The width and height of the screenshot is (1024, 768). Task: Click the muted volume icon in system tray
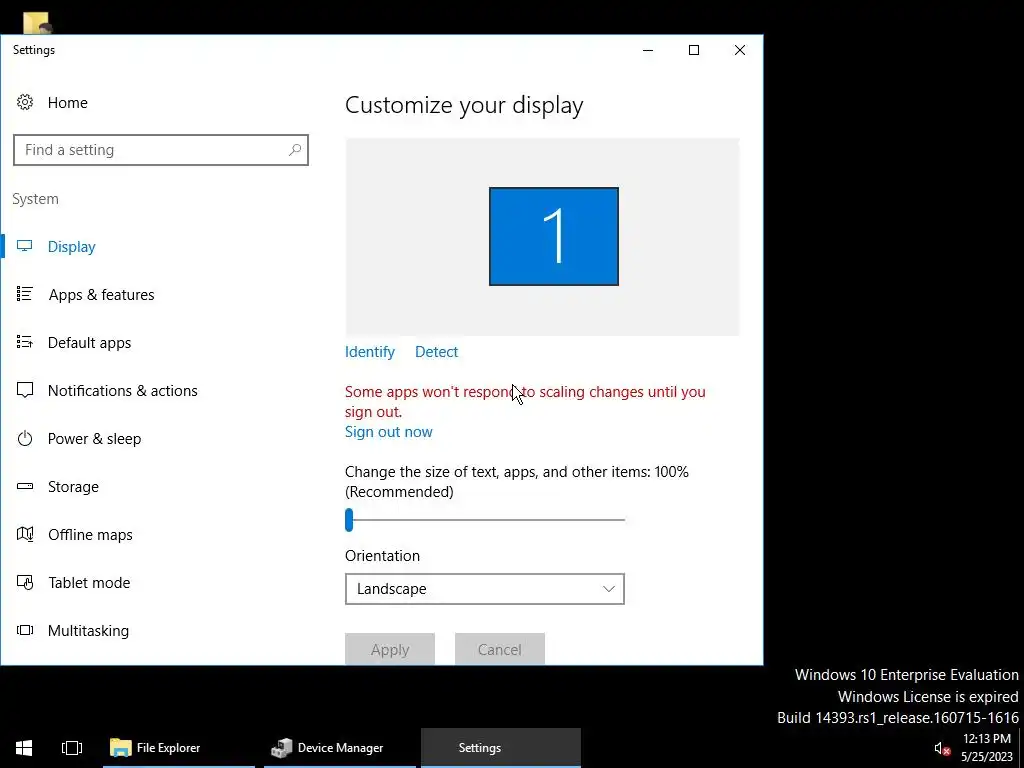point(941,748)
